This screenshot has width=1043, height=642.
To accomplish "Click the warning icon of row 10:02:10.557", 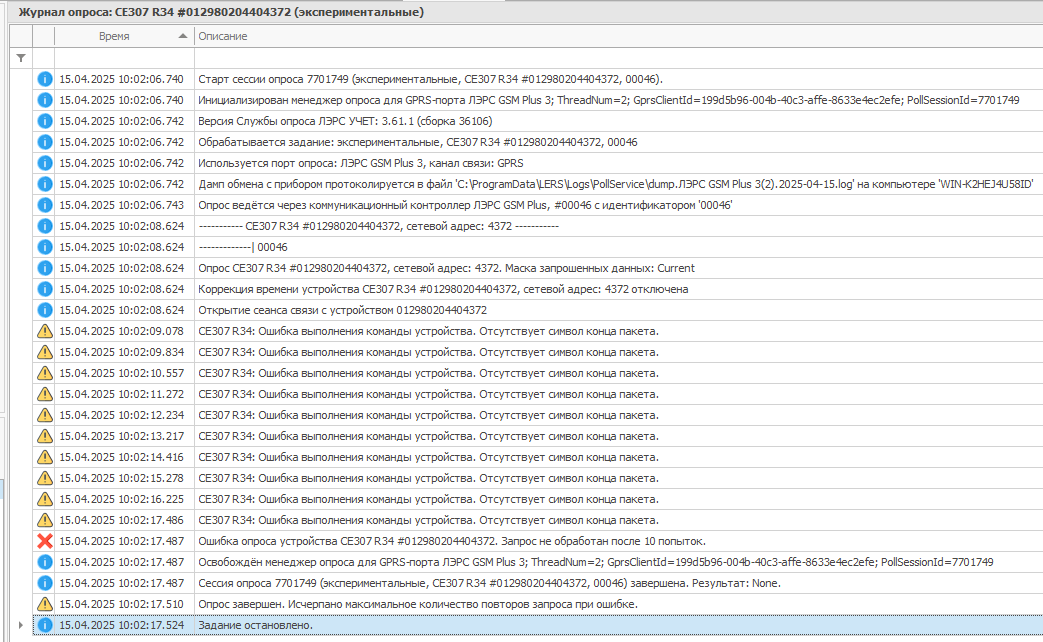I will 45,373.
